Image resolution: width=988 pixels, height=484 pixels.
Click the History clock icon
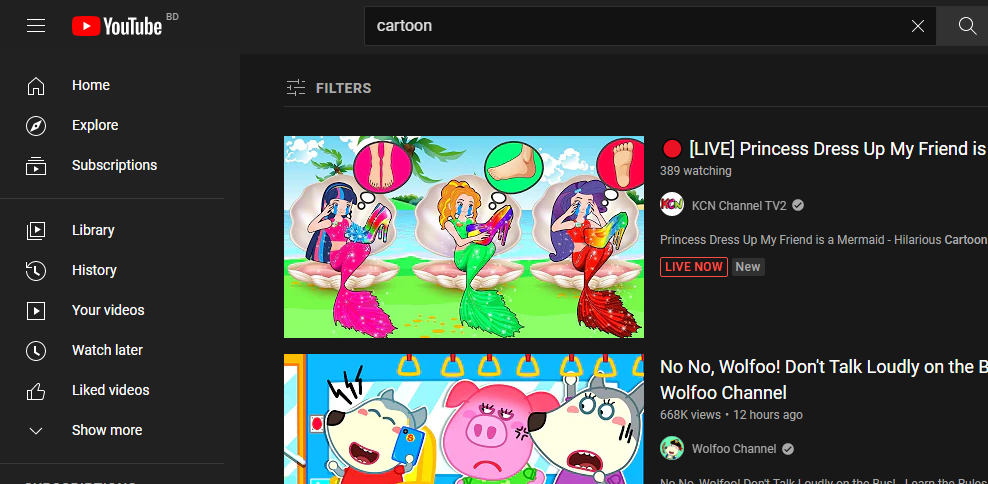click(x=36, y=270)
